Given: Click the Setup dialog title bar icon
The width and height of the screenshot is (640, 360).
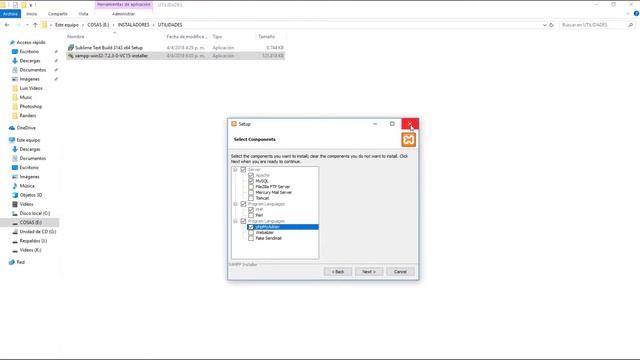Looking at the screenshot, I should tap(234, 124).
